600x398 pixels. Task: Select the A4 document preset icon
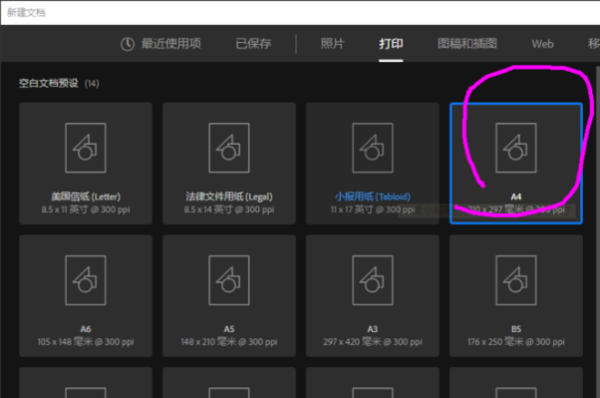(x=516, y=148)
